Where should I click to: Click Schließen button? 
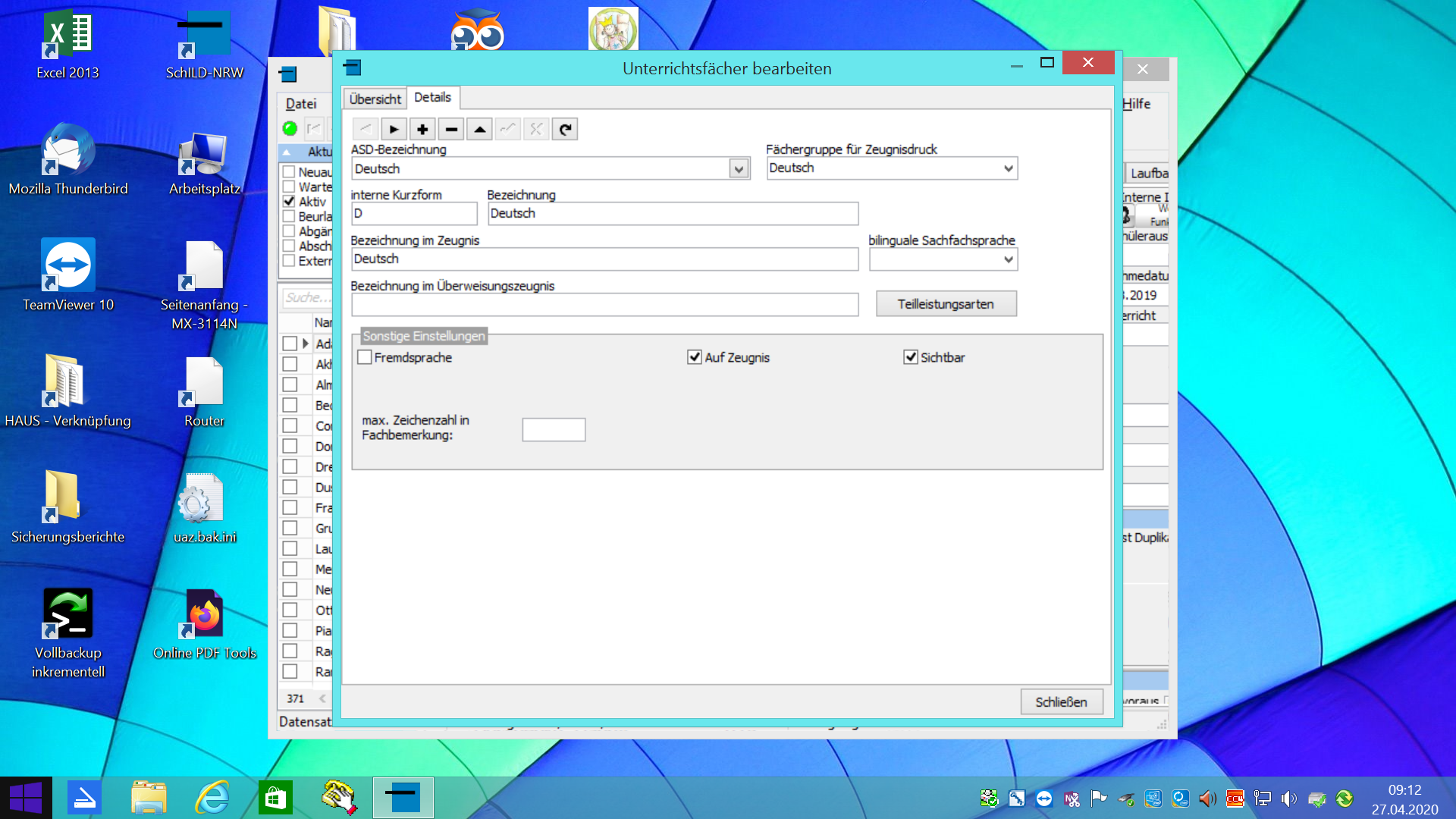[x=1061, y=702]
